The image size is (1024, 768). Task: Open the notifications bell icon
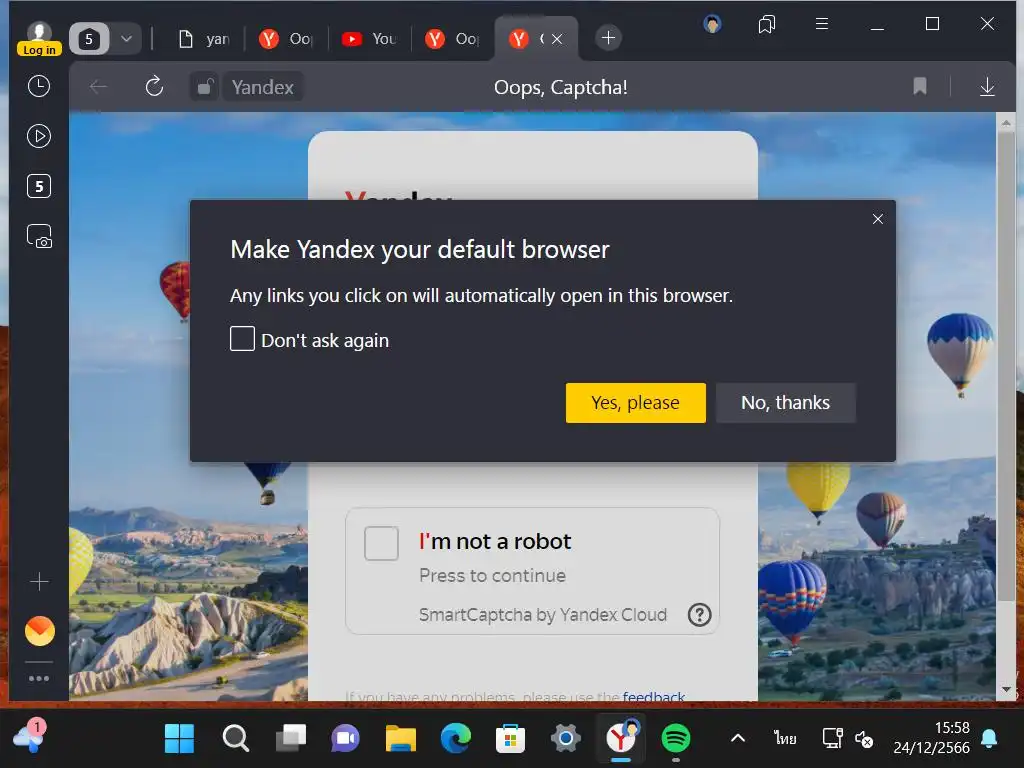click(x=989, y=739)
